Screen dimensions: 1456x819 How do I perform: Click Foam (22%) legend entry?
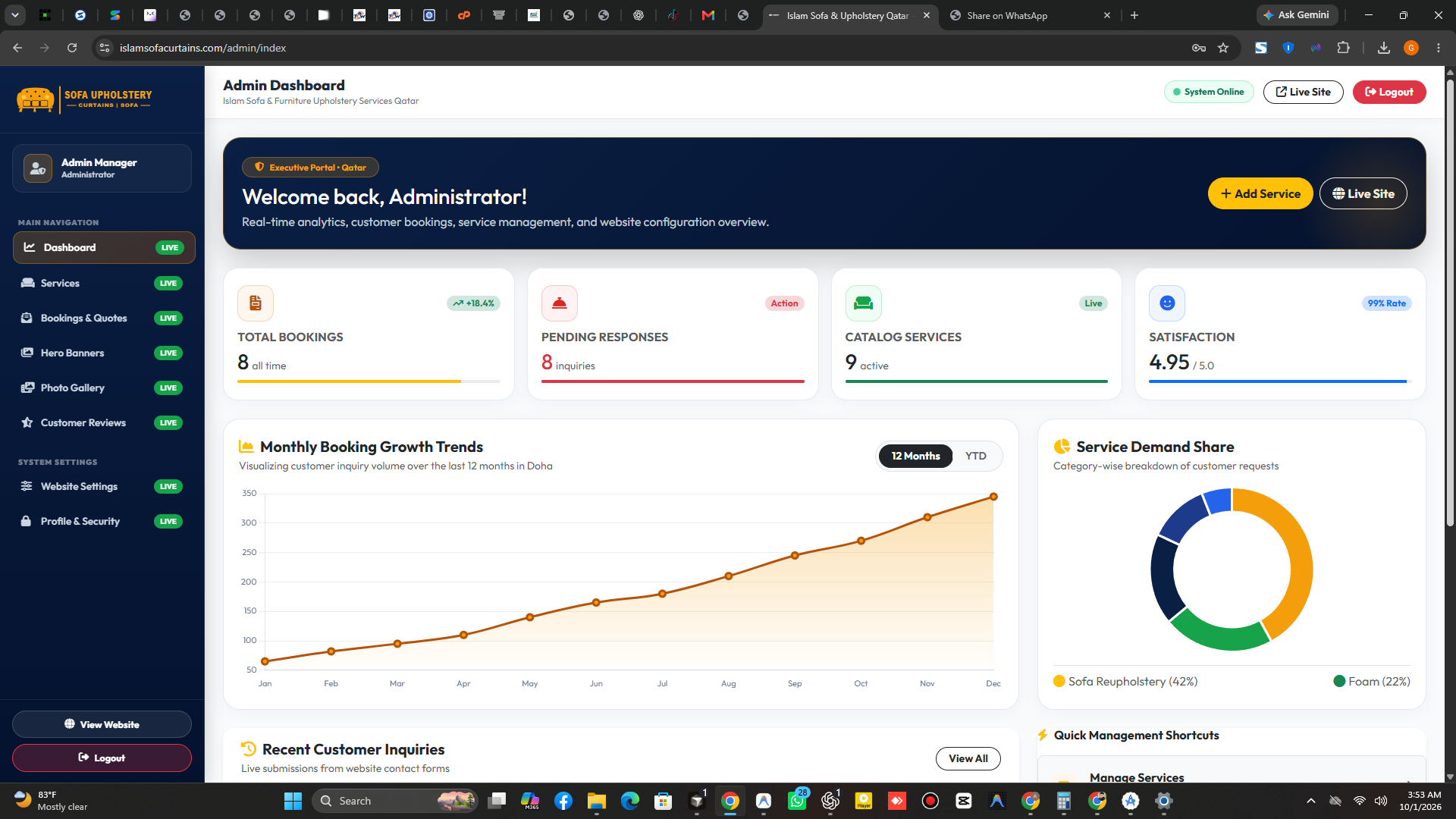coord(1371,681)
